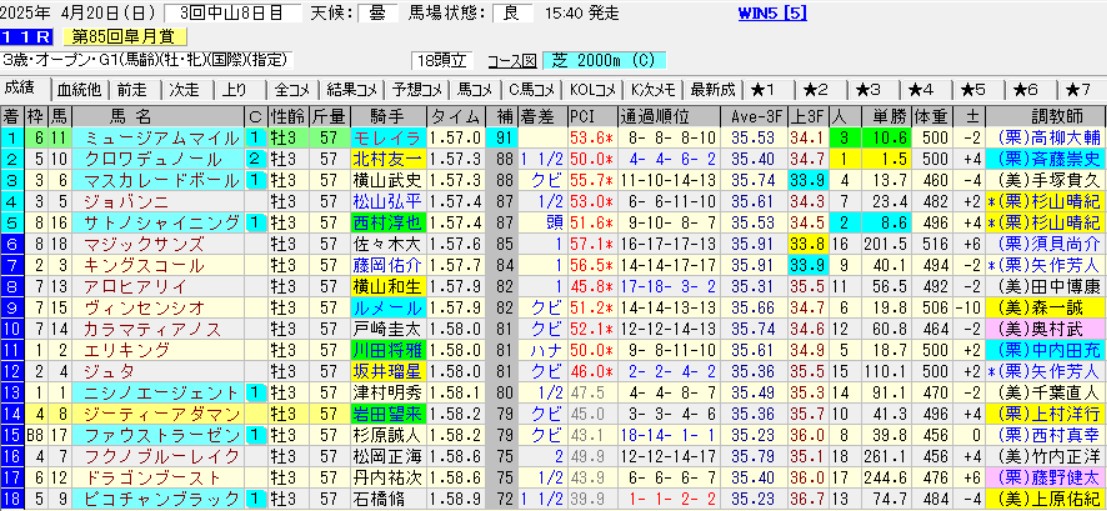
Task: Open the 次走 tab
Action: [x=185, y=89]
